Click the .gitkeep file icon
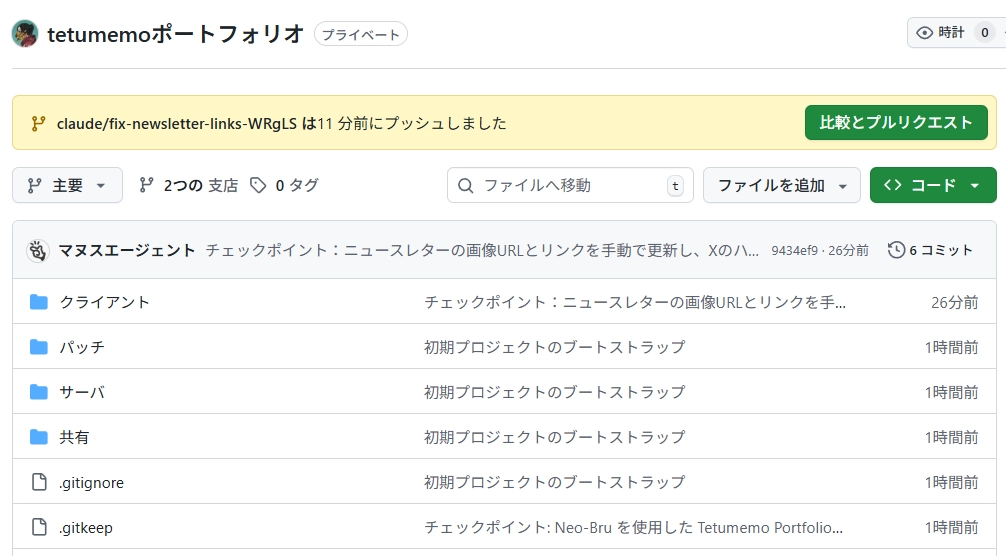 pos(39,527)
